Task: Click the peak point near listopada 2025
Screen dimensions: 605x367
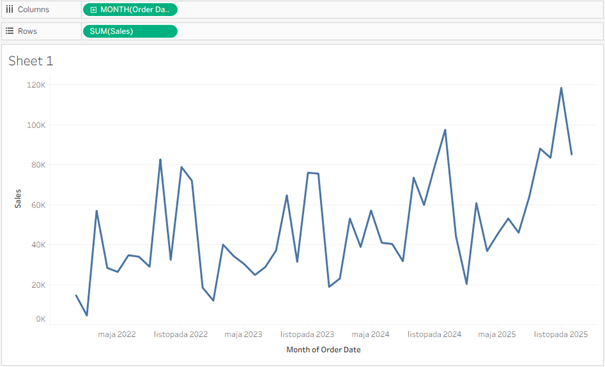Action: tap(561, 88)
